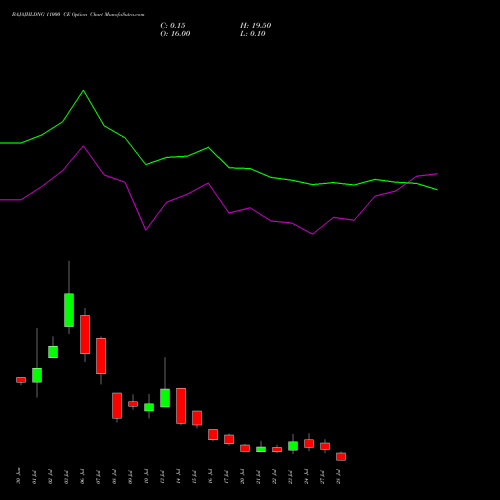The width and height of the screenshot is (500, 500).
Task: Click the final date label "28 Jul" on the axis
Action: pos(339,476)
